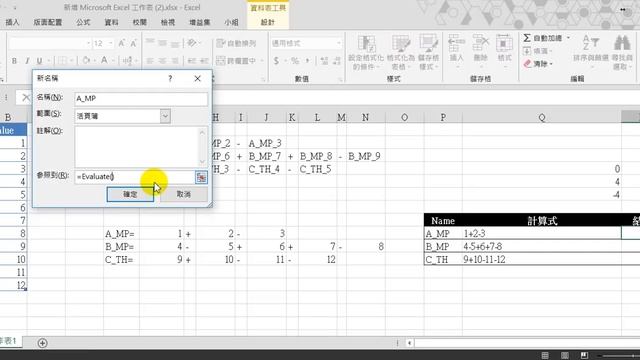Expand the AutoSum dropdown arrow
Viewport: 640px width, 360px height.
pos(568,38)
